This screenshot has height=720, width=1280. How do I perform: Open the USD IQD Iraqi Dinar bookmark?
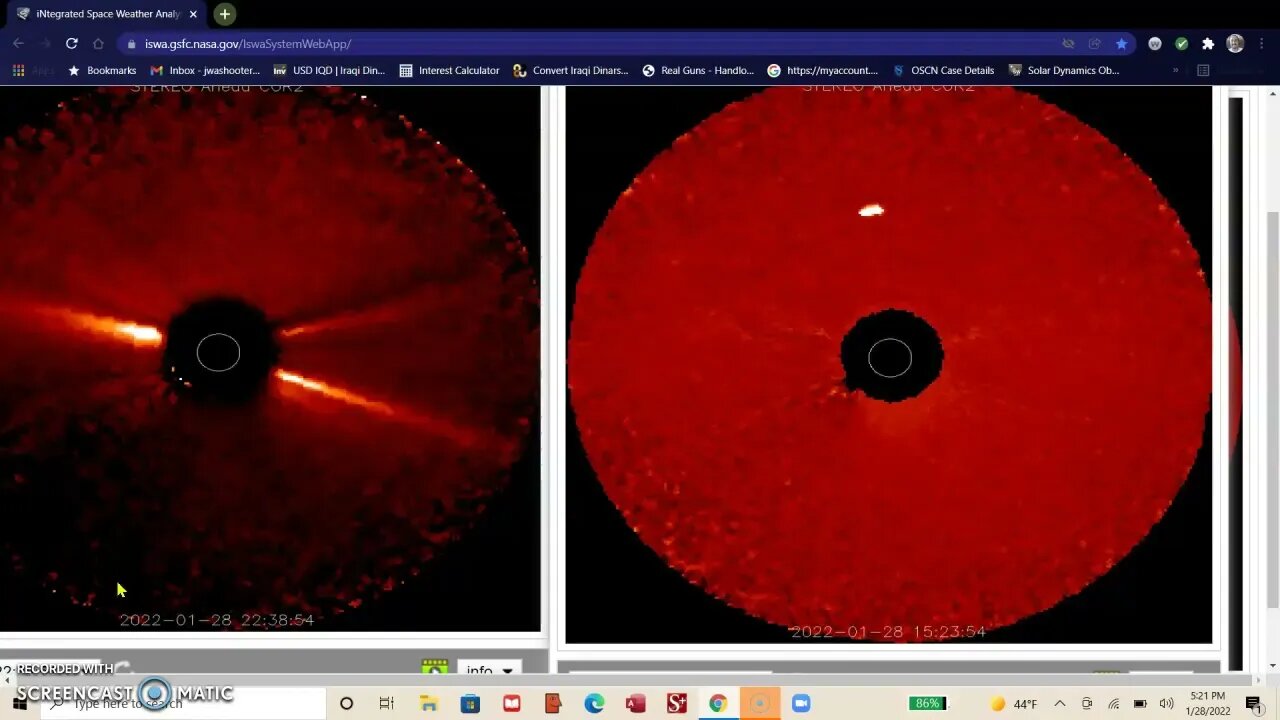click(329, 71)
